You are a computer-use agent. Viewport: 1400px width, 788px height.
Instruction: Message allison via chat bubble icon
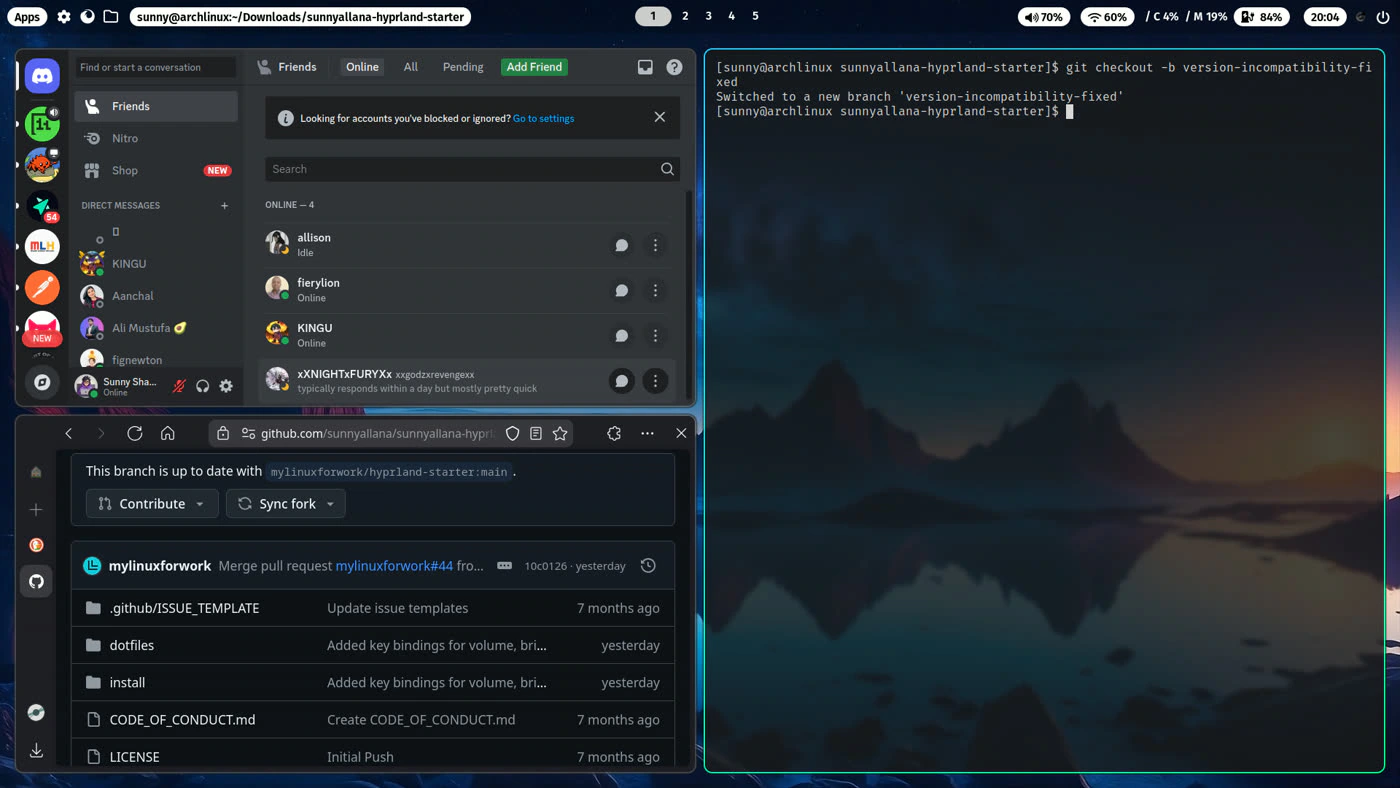pos(621,245)
